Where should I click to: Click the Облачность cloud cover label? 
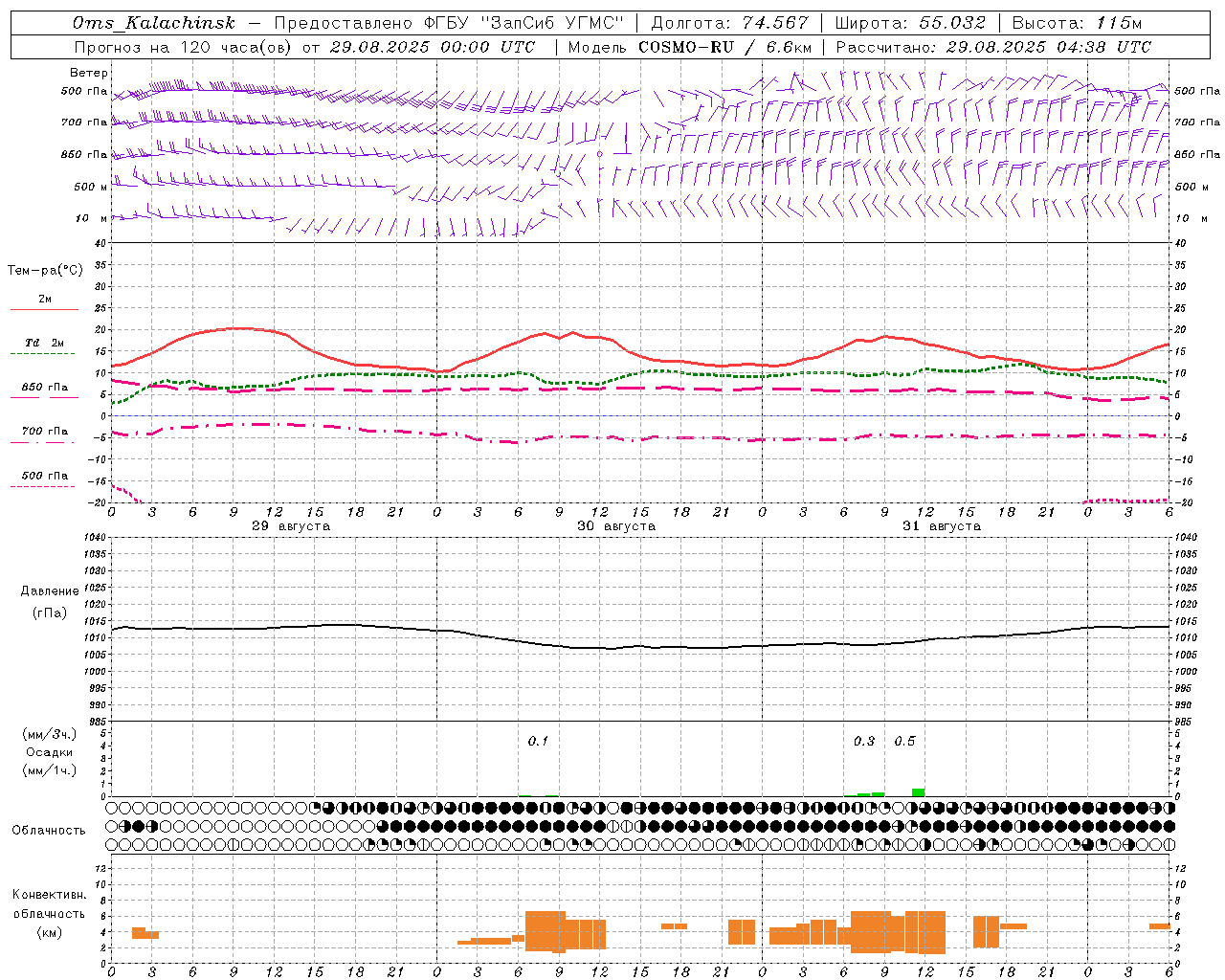point(49,831)
